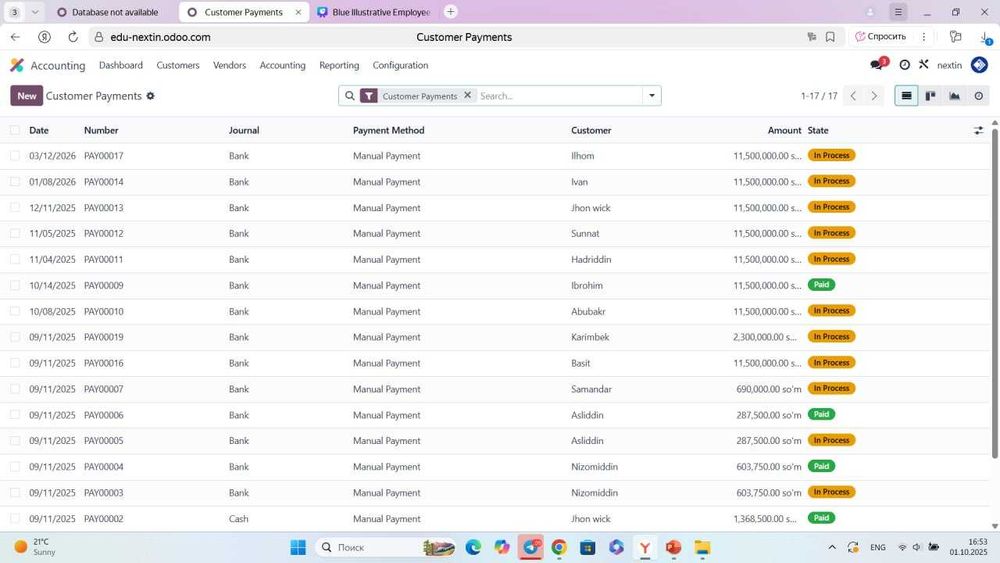Viewport: 1000px width, 563px height.
Task: Sort by Journal column header
Action: [244, 130]
